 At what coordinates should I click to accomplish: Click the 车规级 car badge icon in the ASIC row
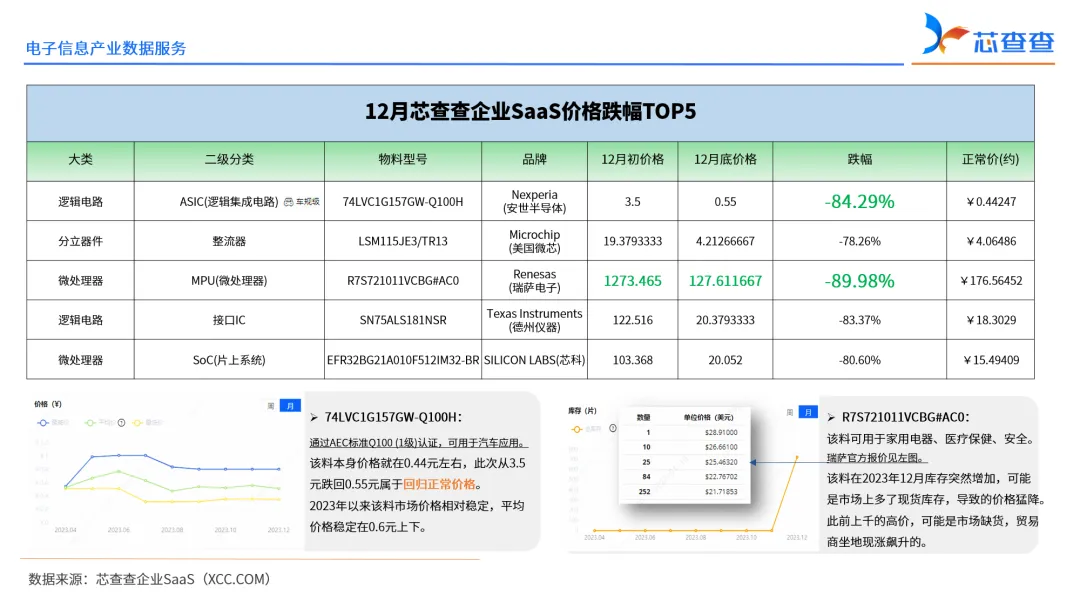tap(289, 202)
